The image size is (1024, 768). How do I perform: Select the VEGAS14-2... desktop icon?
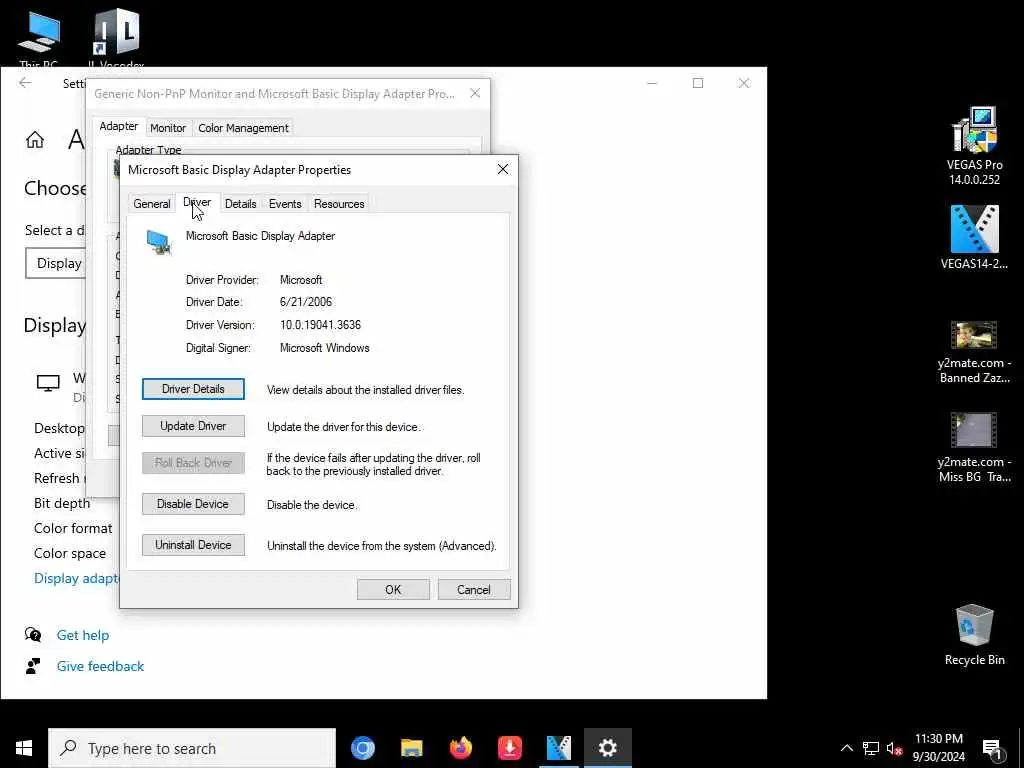click(x=974, y=238)
